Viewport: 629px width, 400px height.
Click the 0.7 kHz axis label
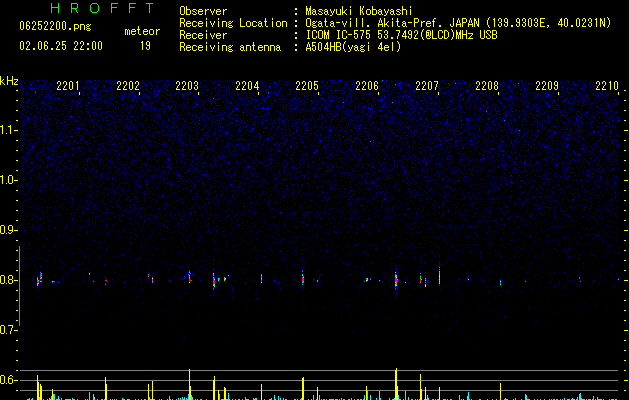click(x=8, y=330)
